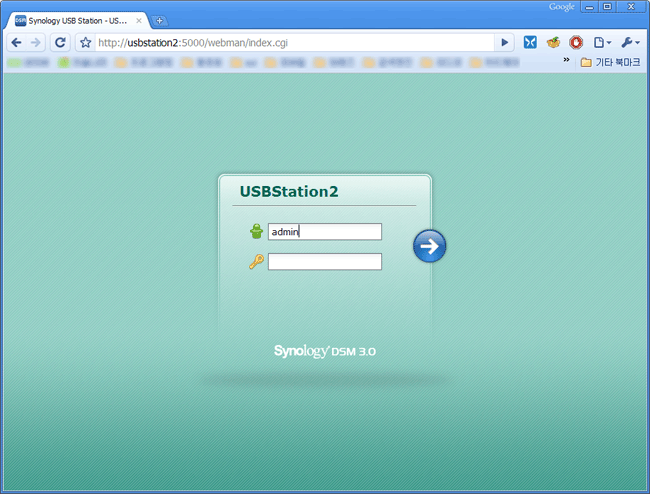Bookmark this page with the star icon
The width and height of the screenshot is (650, 494).
click(x=85, y=42)
